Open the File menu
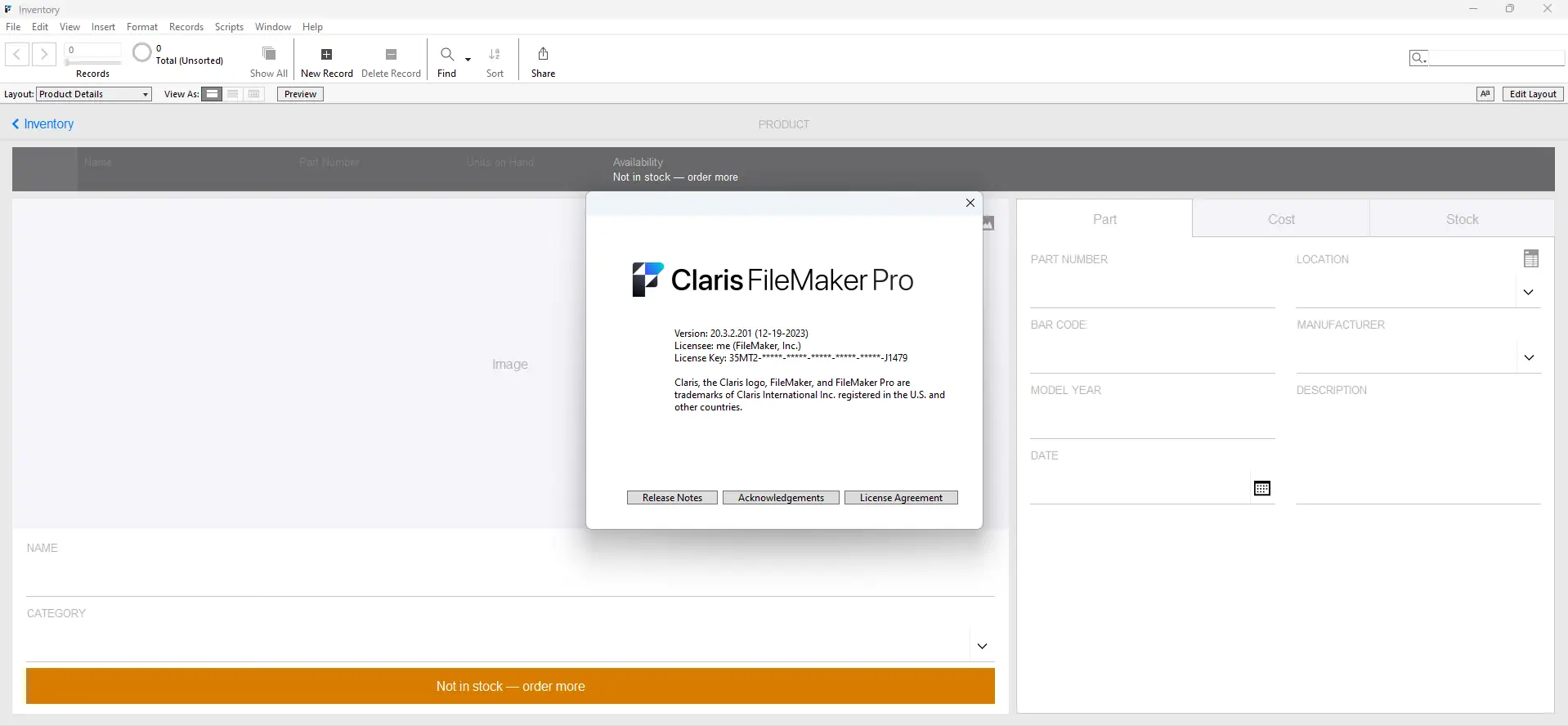 13,27
